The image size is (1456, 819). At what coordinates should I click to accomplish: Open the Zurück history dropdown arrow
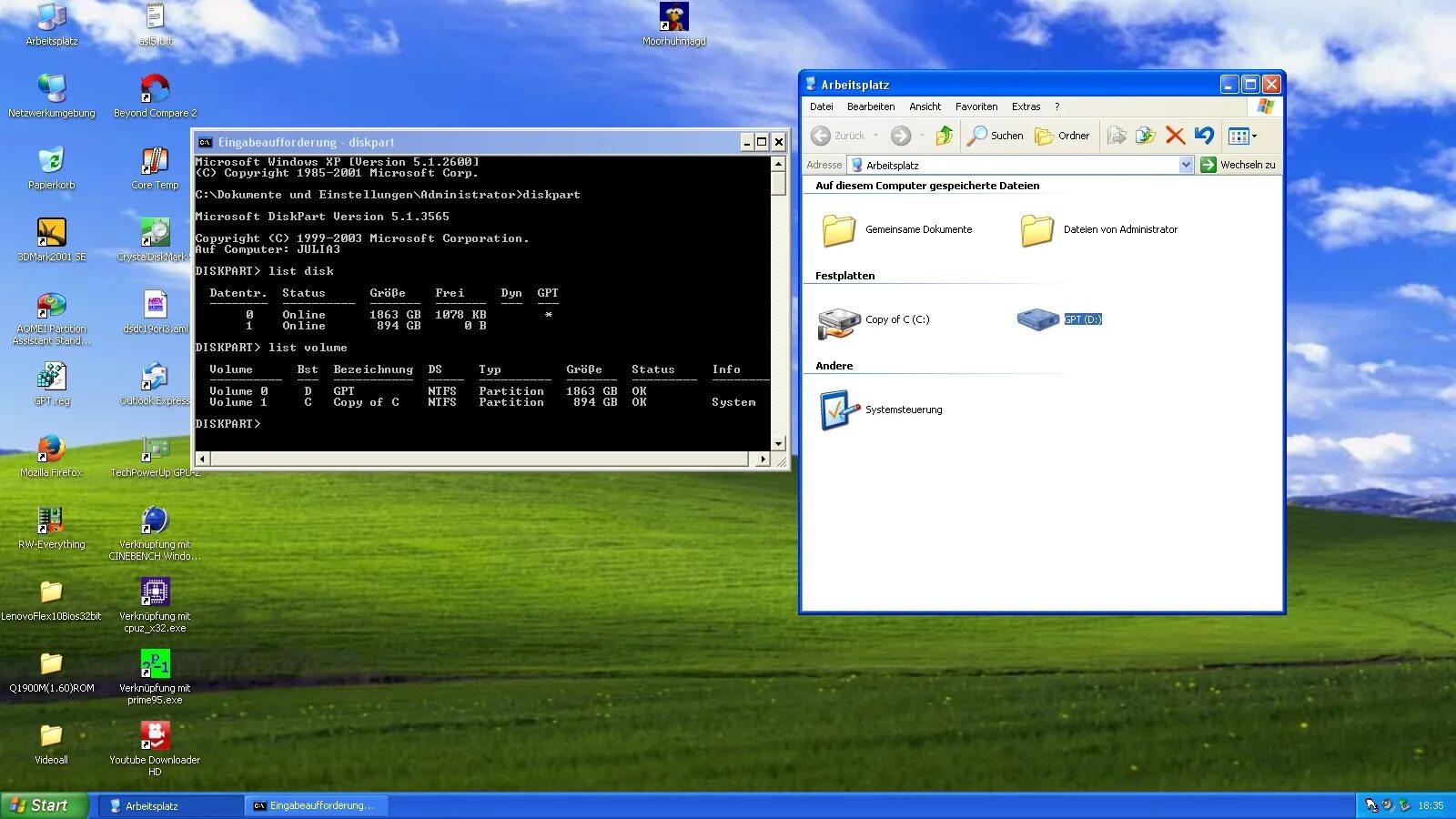pyautogui.click(x=876, y=136)
